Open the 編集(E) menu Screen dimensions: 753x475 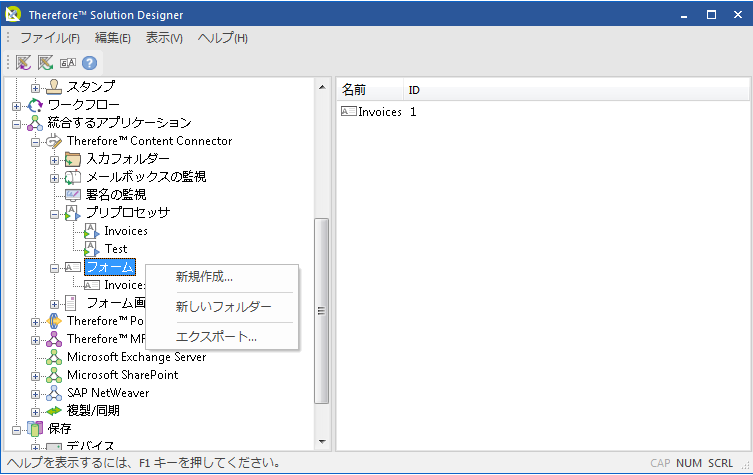pyautogui.click(x=112, y=38)
